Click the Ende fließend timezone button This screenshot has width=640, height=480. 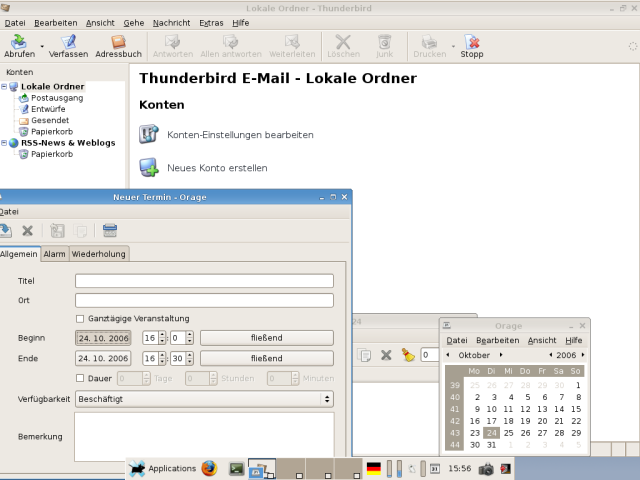(267, 358)
